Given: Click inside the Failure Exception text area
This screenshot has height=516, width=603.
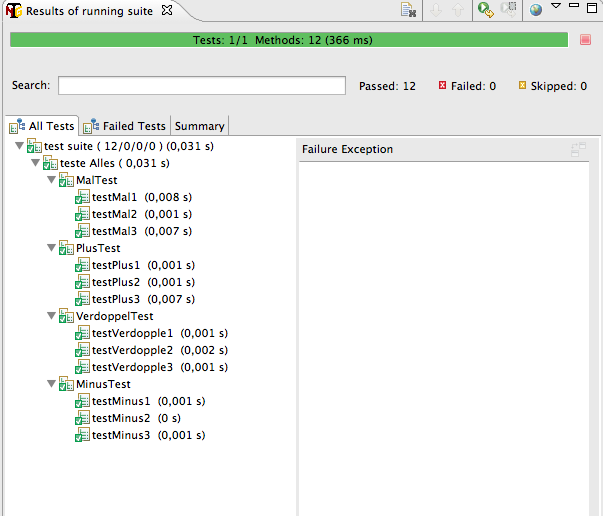Looking at the screenshot, I should (x=444, y=338).
